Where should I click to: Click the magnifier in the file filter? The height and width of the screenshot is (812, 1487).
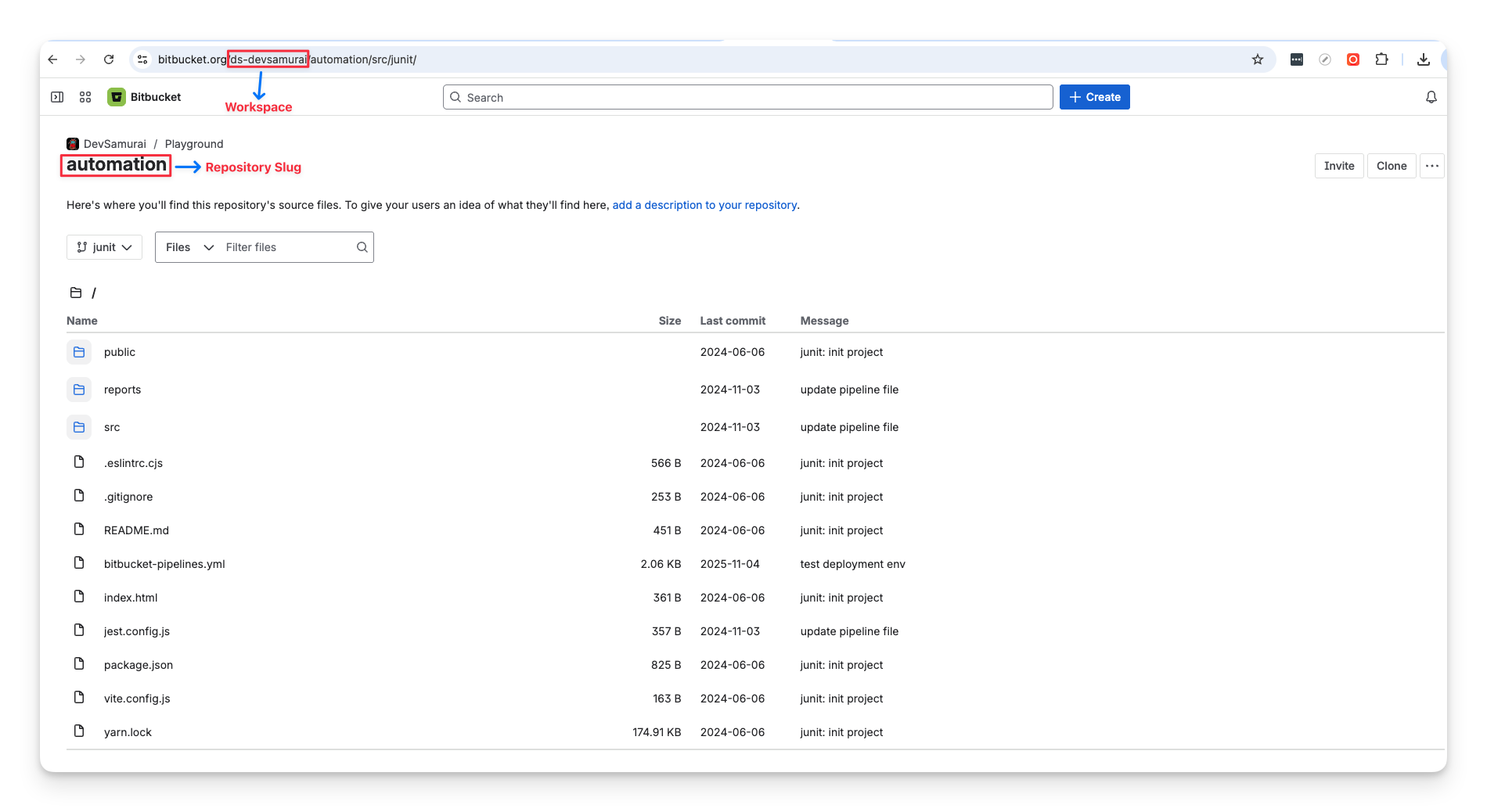coord(362,247)
